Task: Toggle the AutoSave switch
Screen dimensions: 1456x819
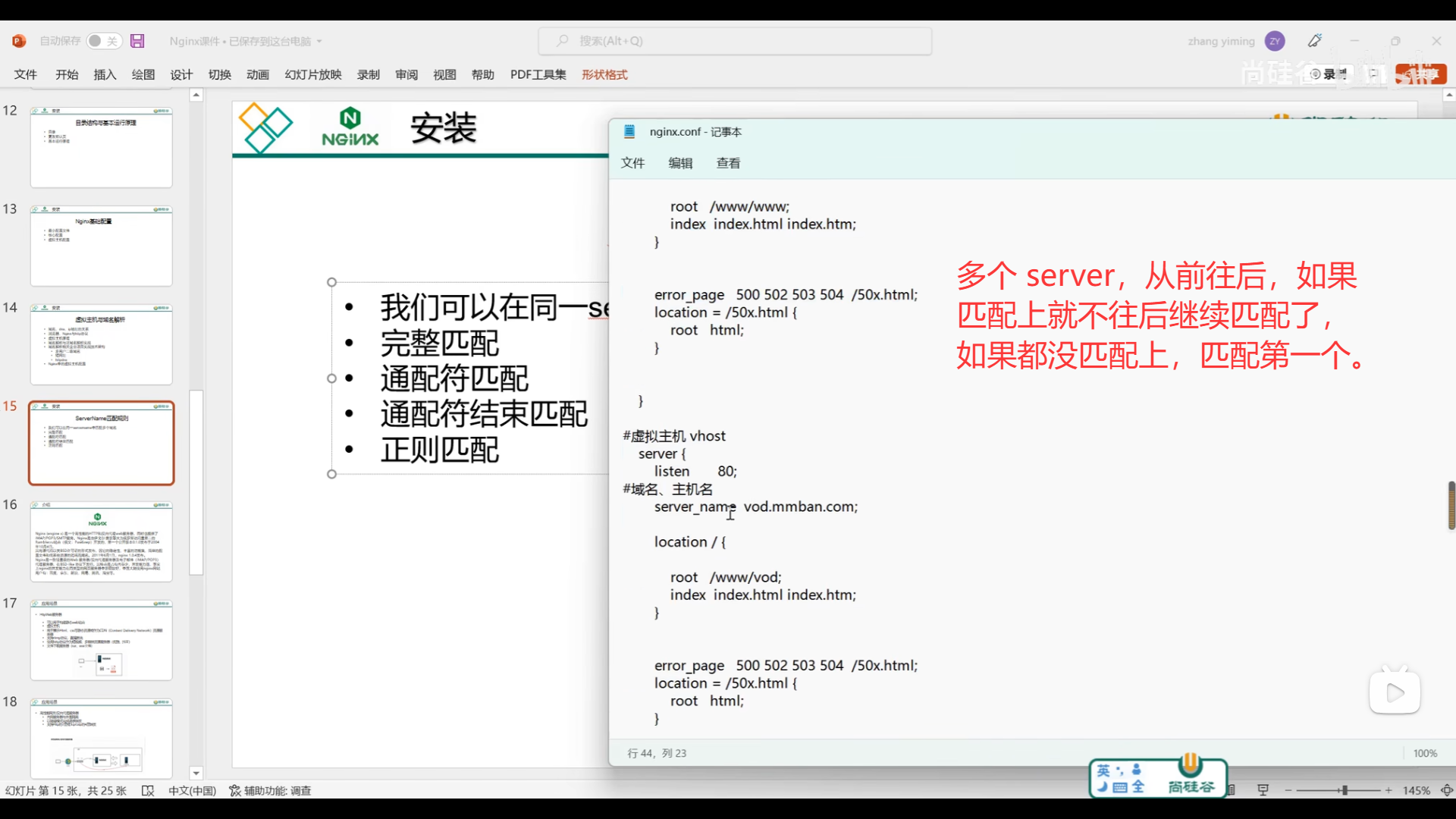Action: [103, 41]
